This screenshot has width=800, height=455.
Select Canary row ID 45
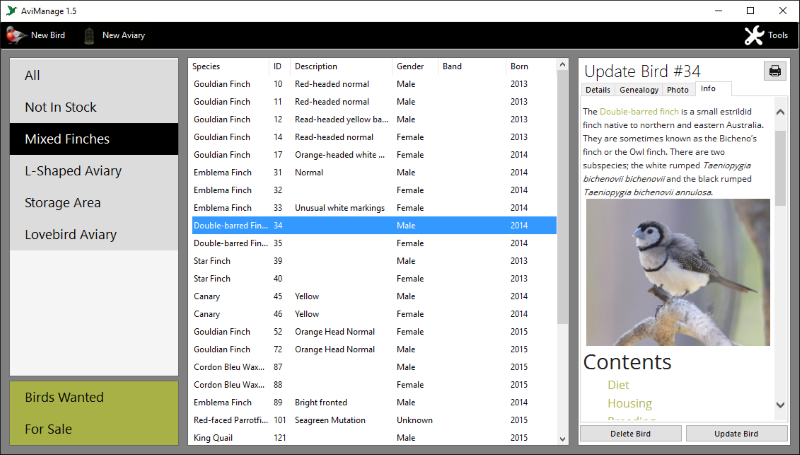[374, 296]
